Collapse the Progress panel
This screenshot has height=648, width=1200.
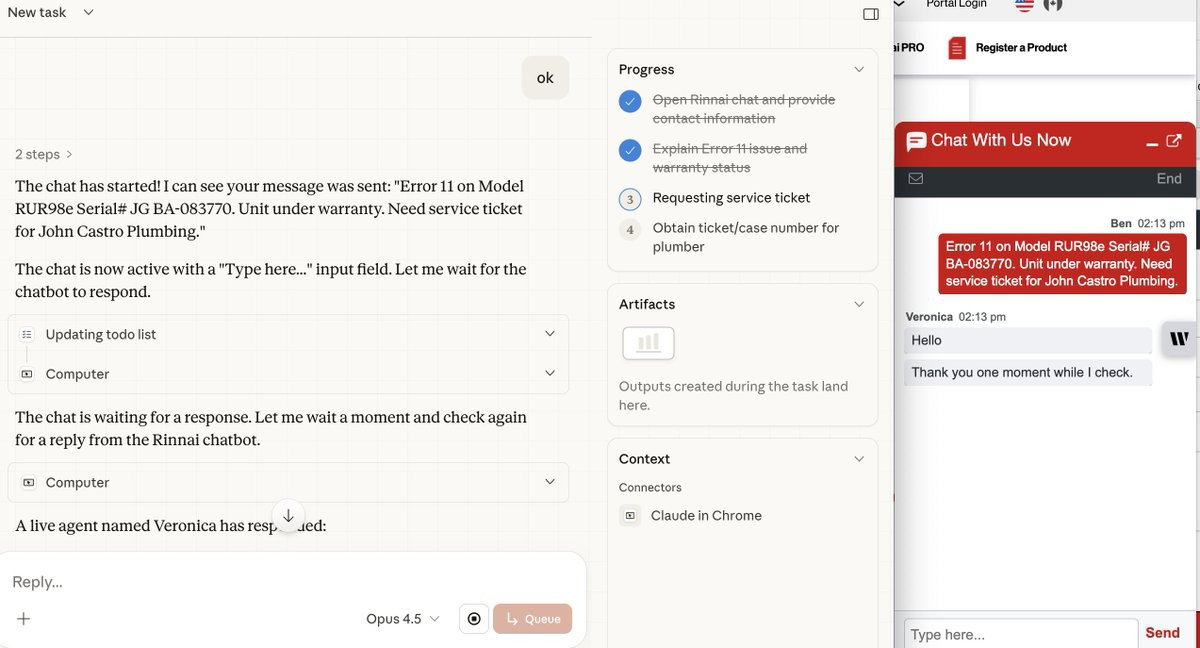(x=859, y=69)
